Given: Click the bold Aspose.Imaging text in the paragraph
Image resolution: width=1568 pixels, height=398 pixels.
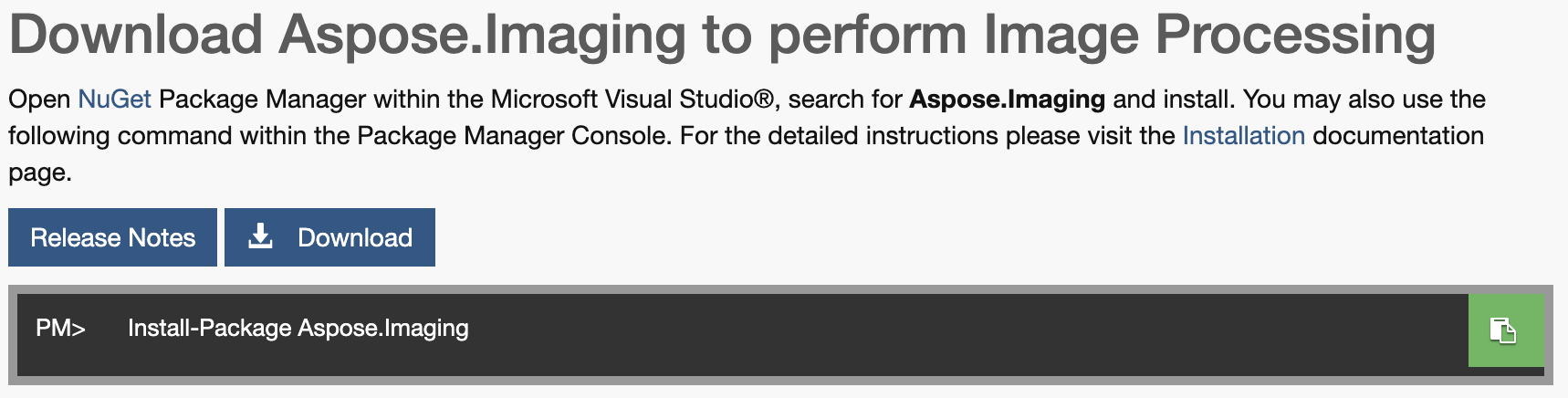Looking at the screenshot, I should (1008, 99).
